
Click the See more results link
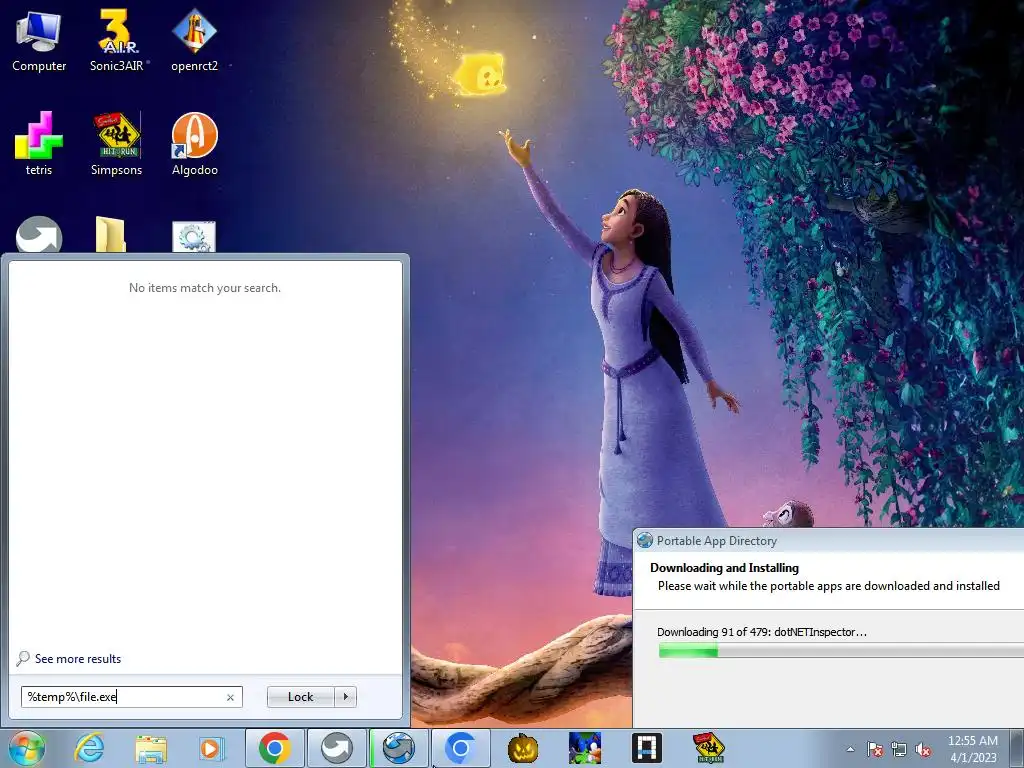click(78, 659)
